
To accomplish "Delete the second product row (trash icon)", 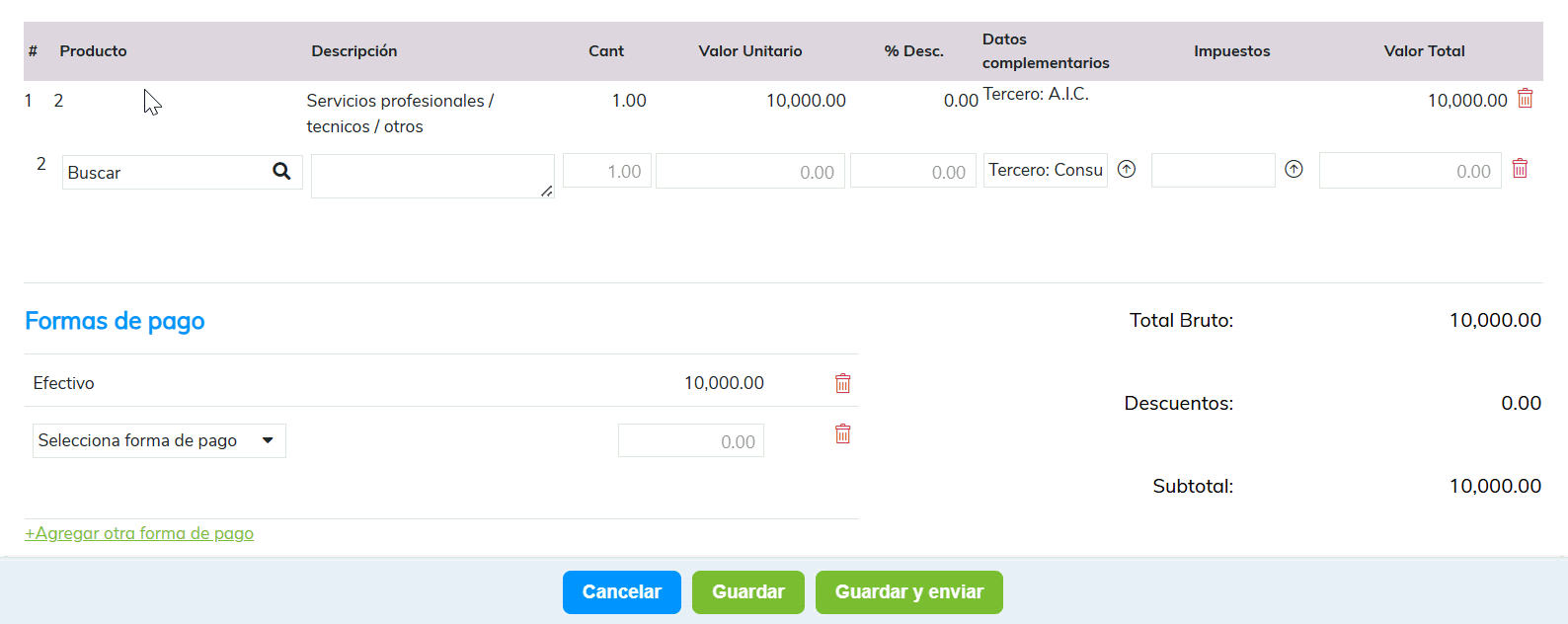I will 1520,169.
